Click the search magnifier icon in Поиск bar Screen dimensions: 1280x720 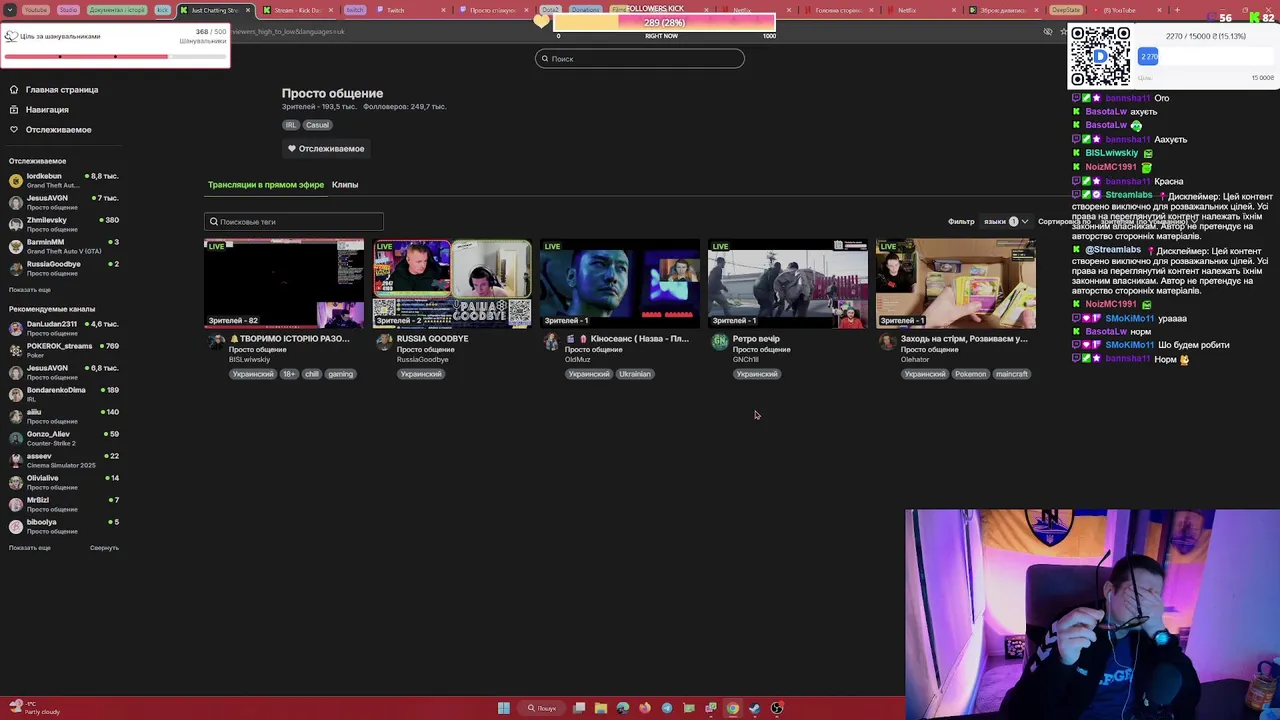click(x=545, y=59)
